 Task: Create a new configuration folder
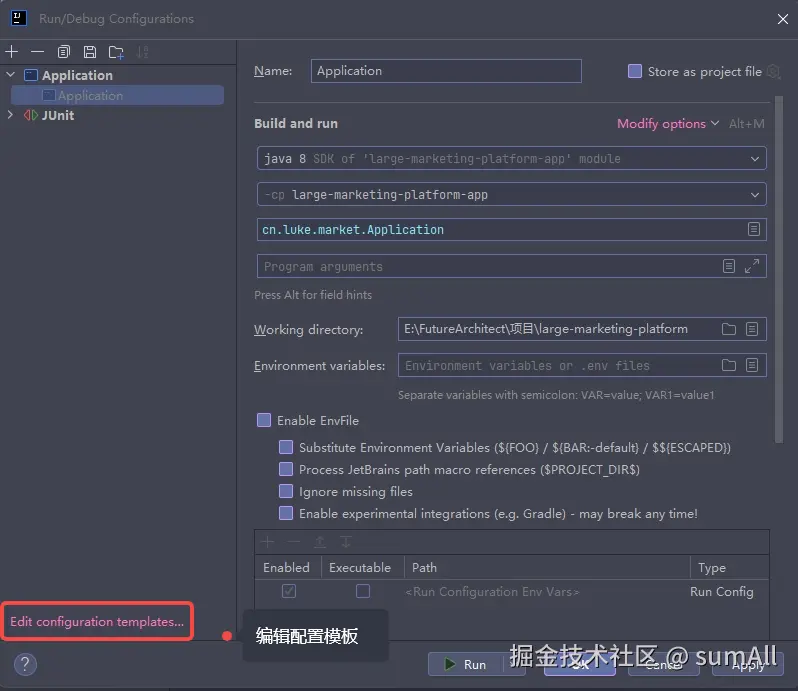click(117, 52)
